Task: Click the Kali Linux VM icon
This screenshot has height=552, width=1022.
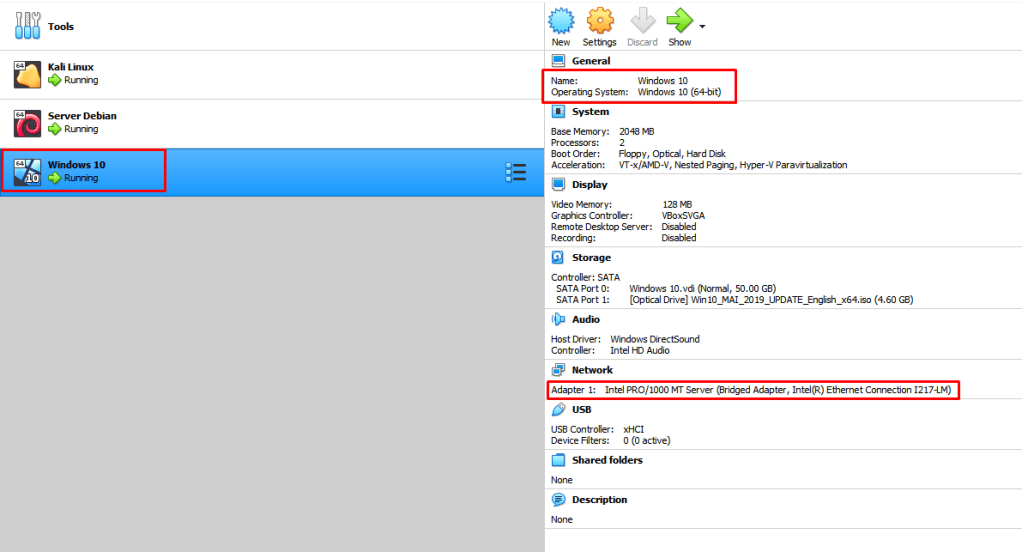Action: (x=27, y=74)
